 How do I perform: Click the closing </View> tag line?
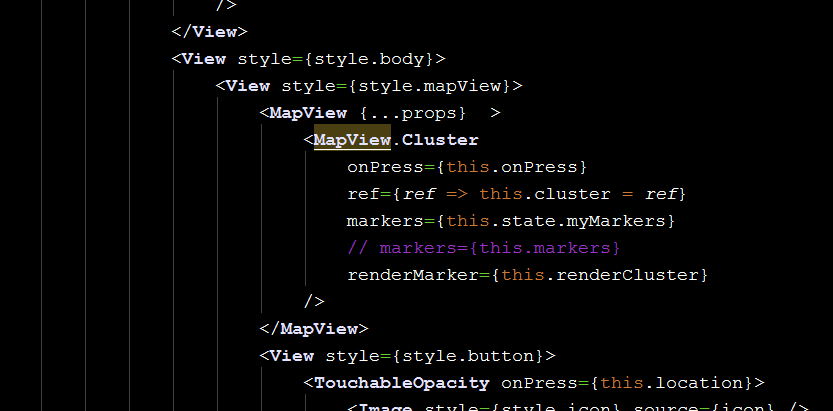click(209, 32)
